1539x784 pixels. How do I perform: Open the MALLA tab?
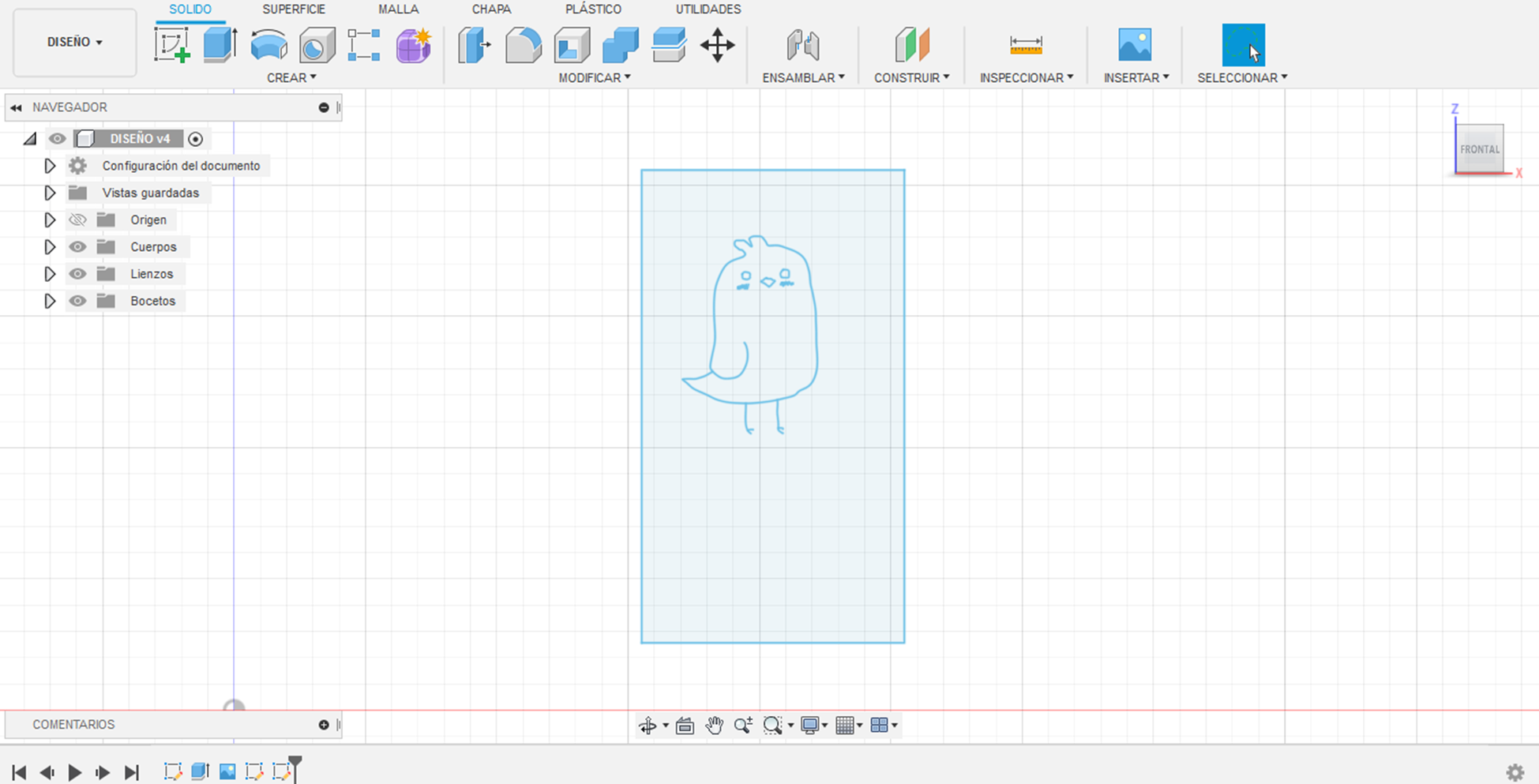tap(398, 9)
